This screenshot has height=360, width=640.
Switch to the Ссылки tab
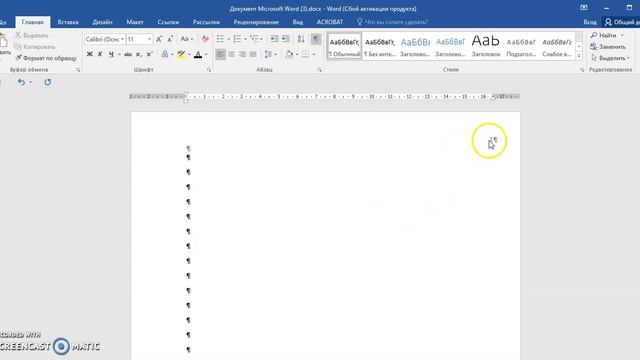pyautogui.click(x=168, y=22)
